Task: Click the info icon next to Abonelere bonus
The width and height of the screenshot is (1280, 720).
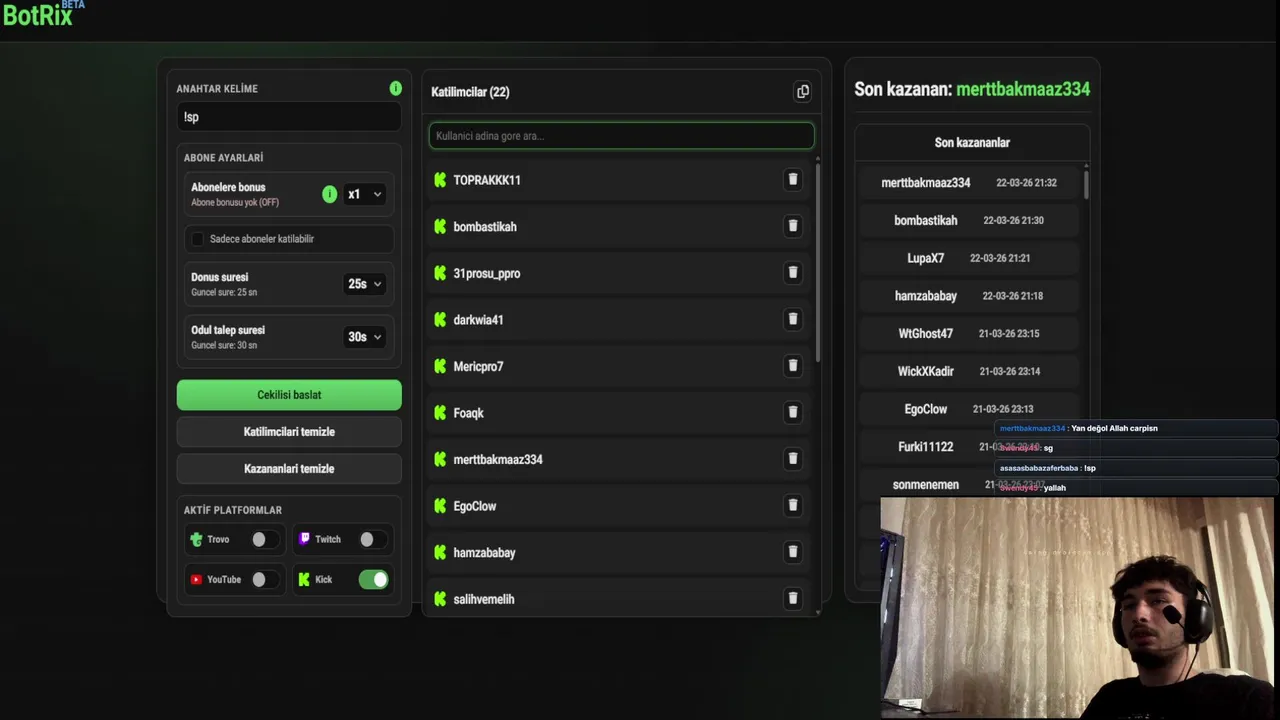Action: pyautogui.click(x=329, y=194)
